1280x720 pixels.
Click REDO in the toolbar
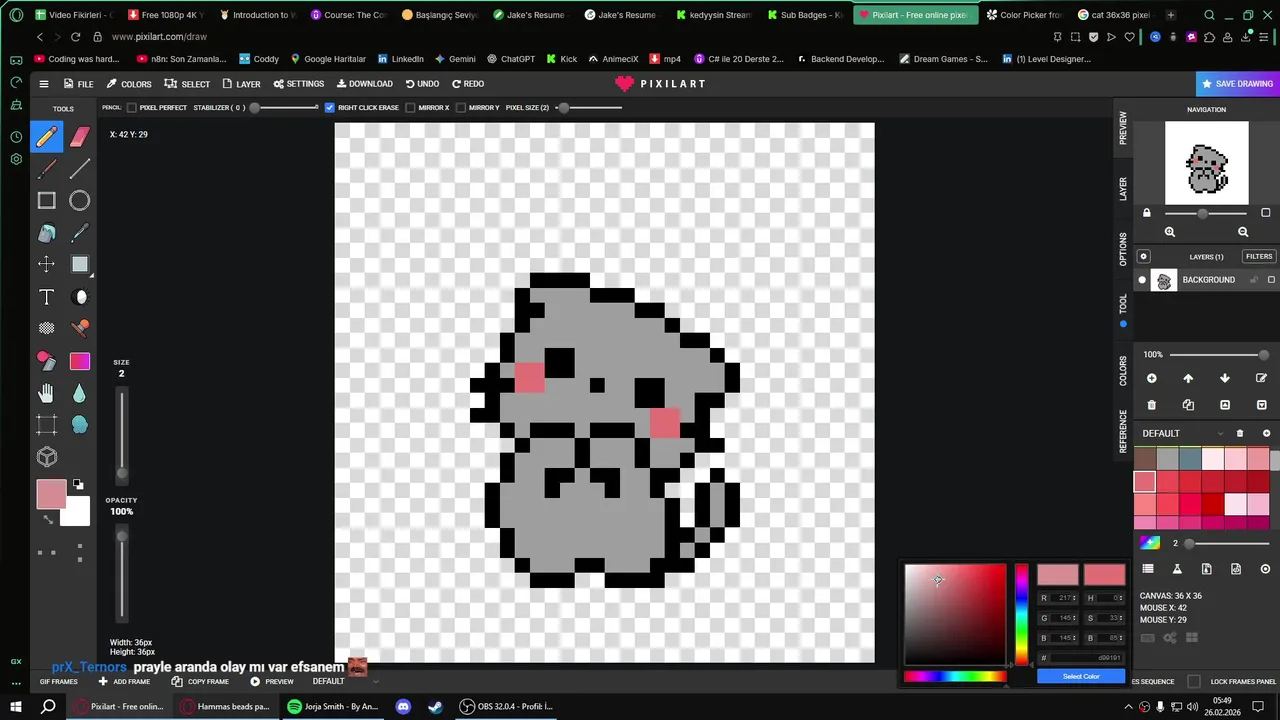click(x=468, y=84)
